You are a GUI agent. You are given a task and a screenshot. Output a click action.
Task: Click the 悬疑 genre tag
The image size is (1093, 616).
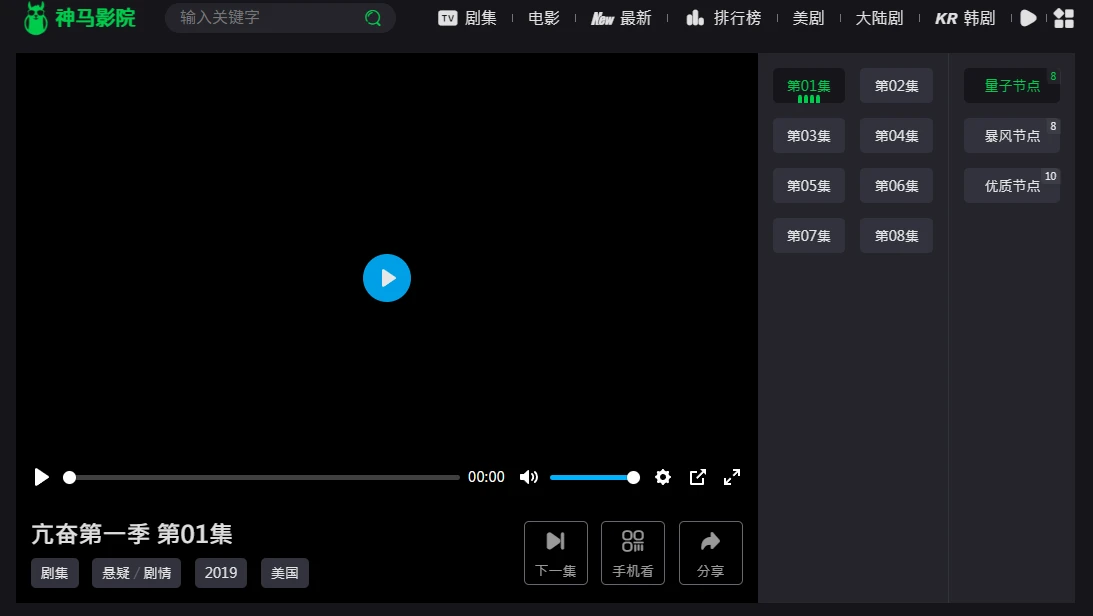click(x=116, y=573)
